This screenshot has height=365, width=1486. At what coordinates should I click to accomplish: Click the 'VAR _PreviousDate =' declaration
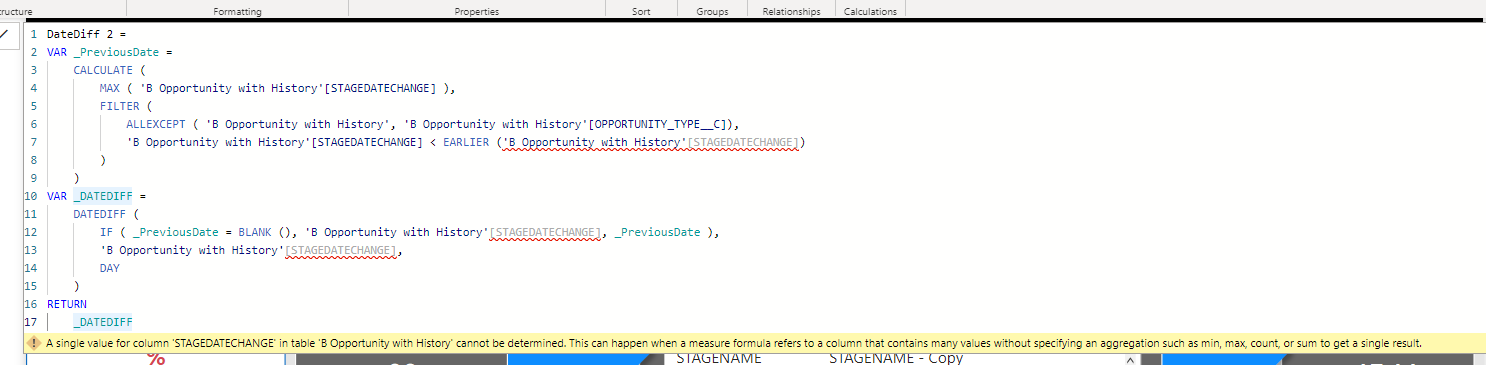coord(110,52)
